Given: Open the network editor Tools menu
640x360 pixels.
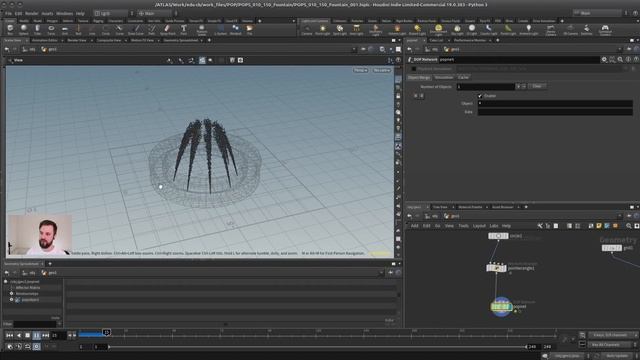Looking at the screenshot, I should point(463,226).
